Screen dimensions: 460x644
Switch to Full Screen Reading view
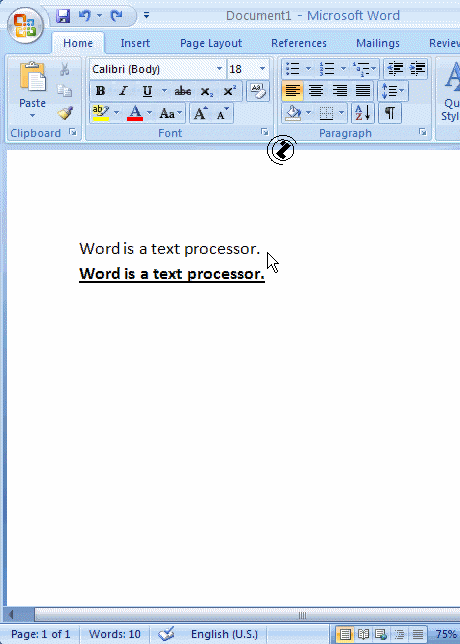[x=363, y=635]
